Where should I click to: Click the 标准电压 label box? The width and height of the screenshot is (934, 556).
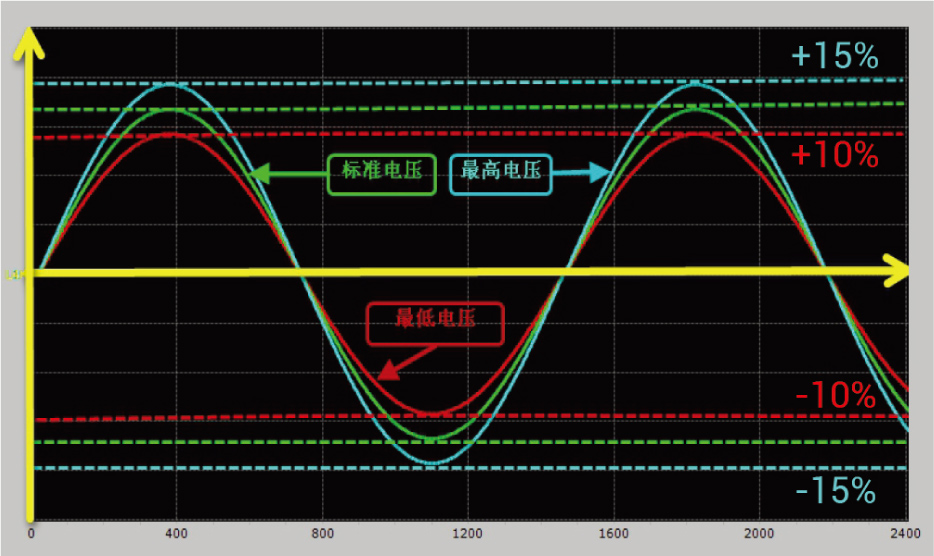[382, 175]
